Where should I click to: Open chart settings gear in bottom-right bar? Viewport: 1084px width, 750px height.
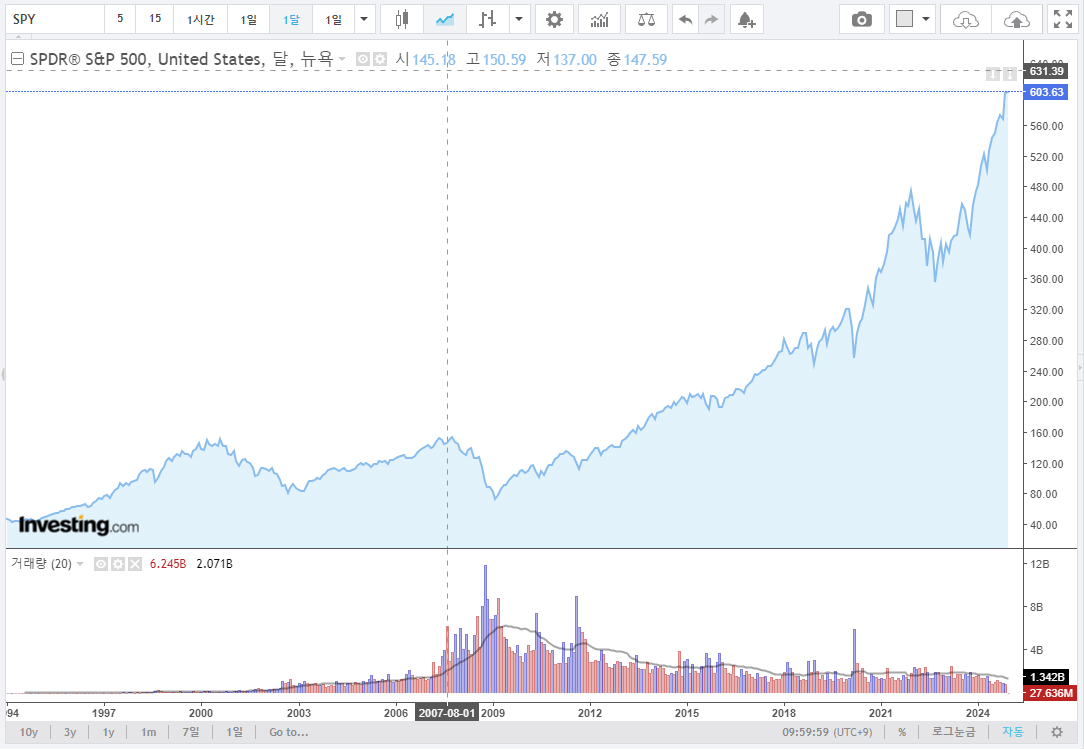click(1057, 732)
